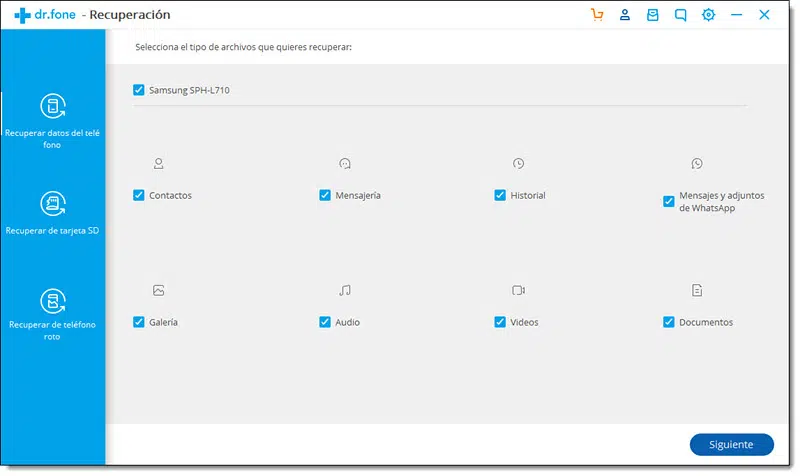Click the Historial clock icon
Image resolution: width=800 pixels, height=476 pixels.
pyautogui.click(x=518, y=163)
